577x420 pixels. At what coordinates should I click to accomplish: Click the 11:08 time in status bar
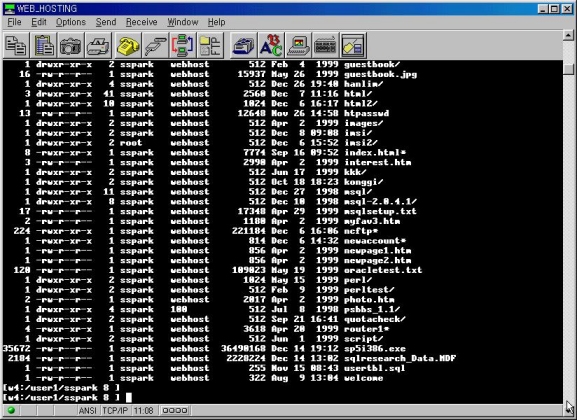pos(144,410)
